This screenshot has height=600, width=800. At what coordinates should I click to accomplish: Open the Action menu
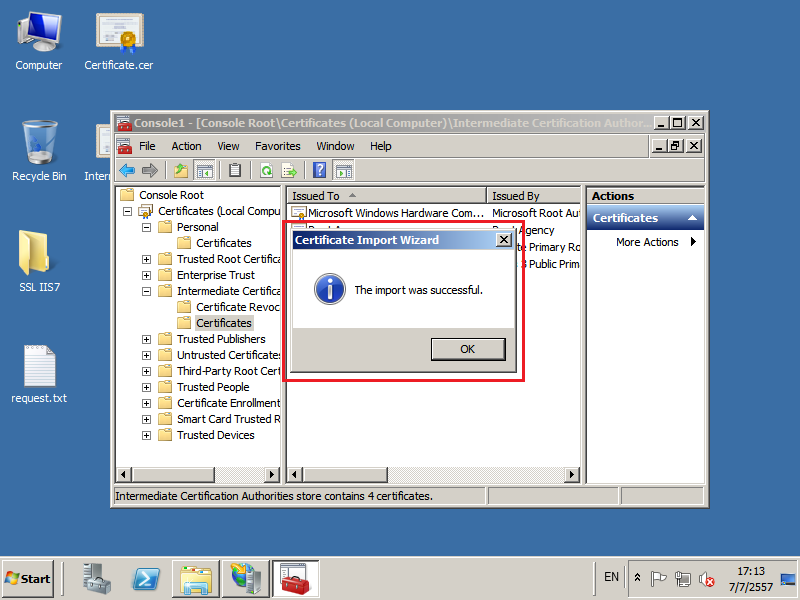click(186, 146)
